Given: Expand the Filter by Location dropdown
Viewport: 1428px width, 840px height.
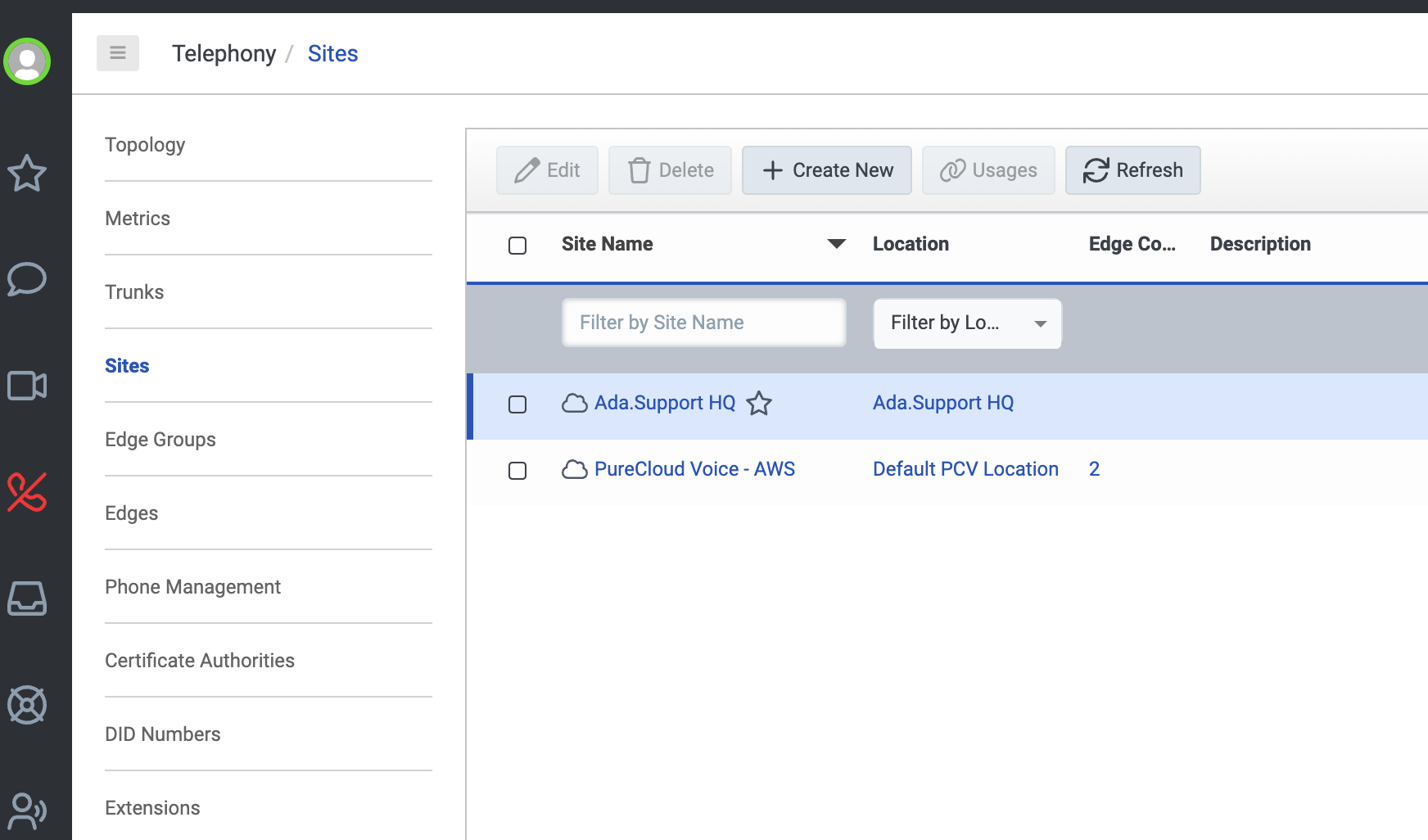Looking at the screenshot, I should pos(967,323).
